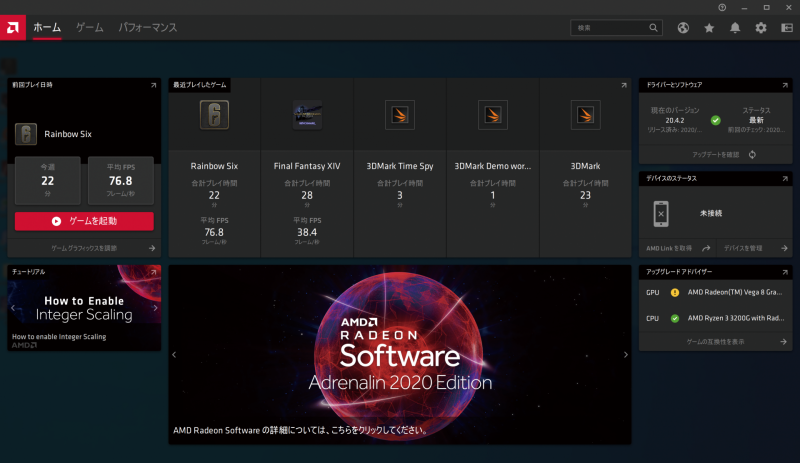Click the disconnected phone device icon
Screen dimensions: 800x463
click(661, 214)
